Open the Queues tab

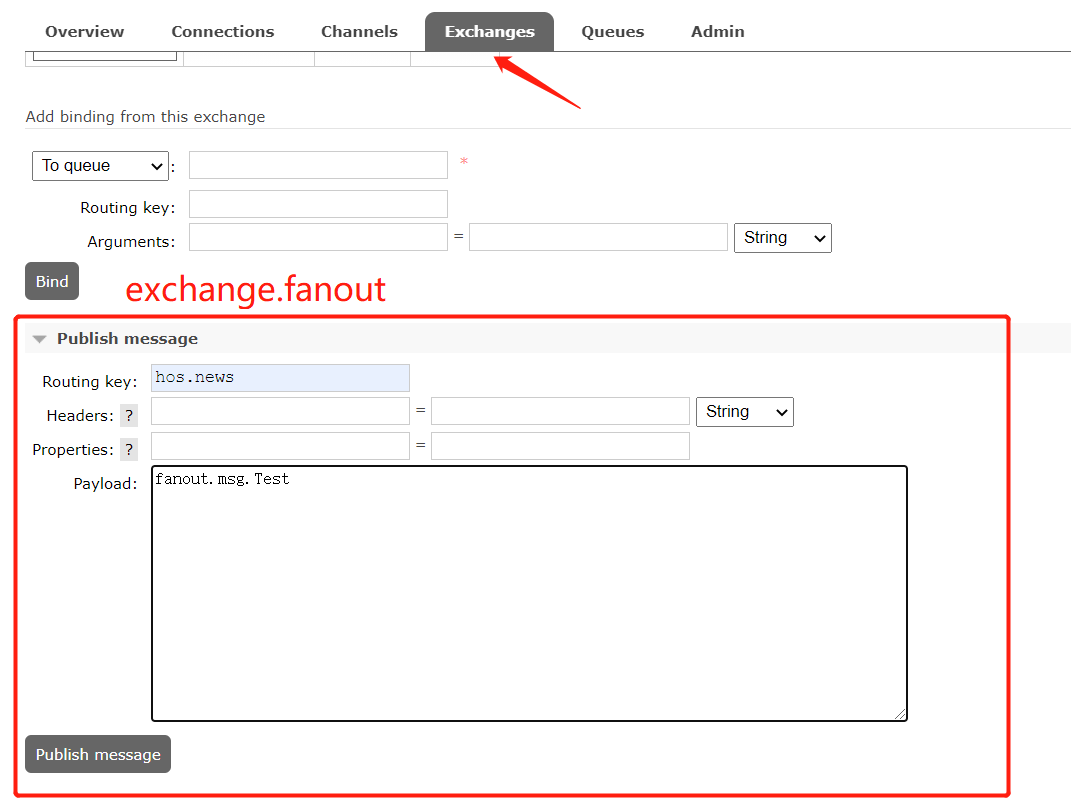[x=613, y=31]
